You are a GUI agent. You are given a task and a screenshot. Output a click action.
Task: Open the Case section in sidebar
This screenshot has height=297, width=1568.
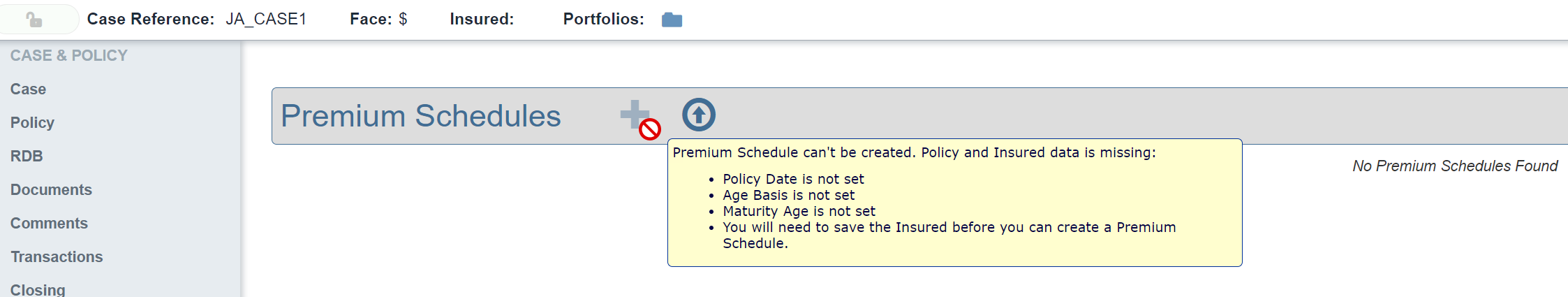pos(28,89)
